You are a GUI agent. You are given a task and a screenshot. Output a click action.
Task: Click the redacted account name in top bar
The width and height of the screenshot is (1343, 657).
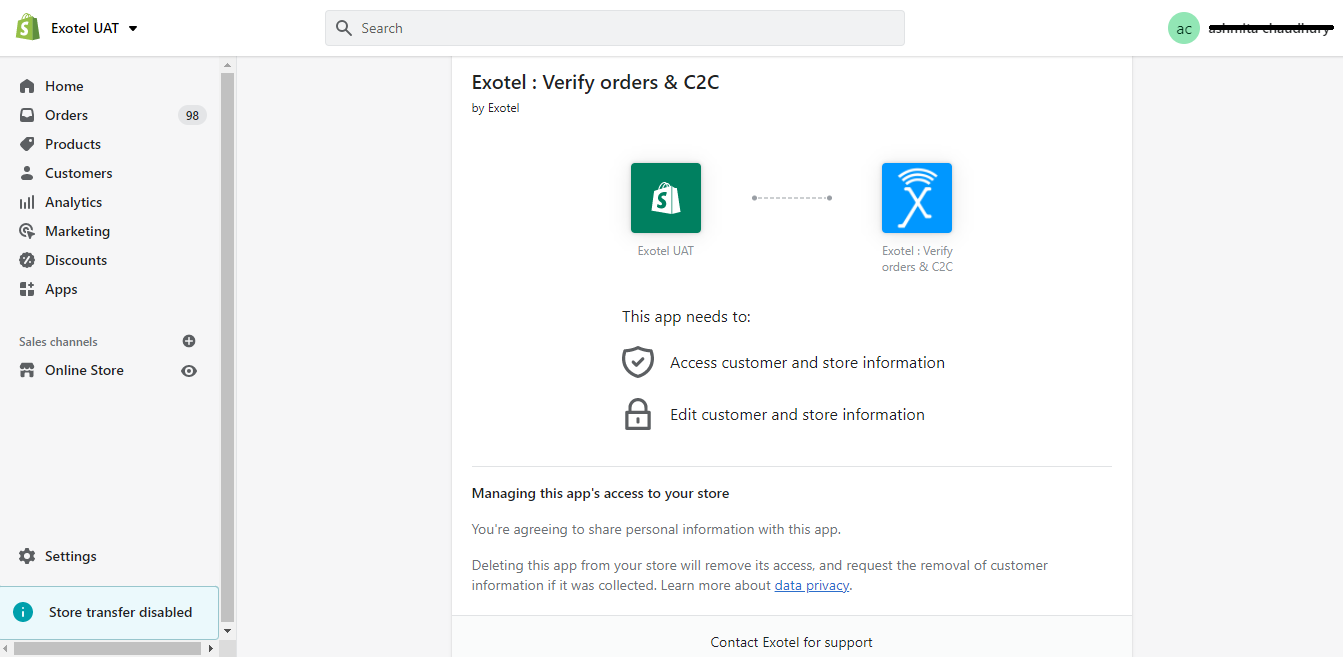pos(1269,28)
